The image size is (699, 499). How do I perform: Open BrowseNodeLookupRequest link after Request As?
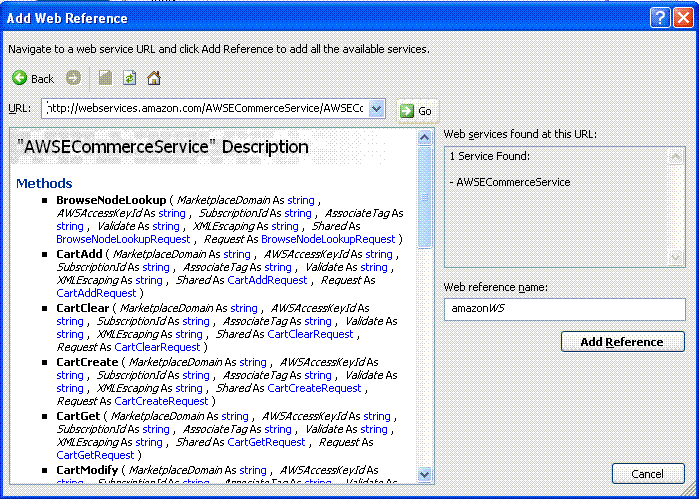point(328,239)
